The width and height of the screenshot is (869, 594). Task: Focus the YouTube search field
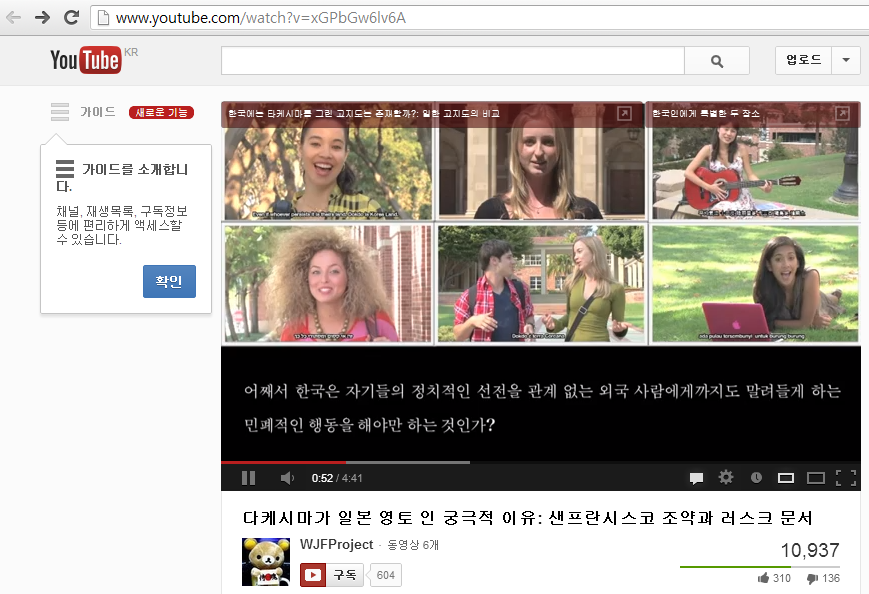click(x=452, y=61)
